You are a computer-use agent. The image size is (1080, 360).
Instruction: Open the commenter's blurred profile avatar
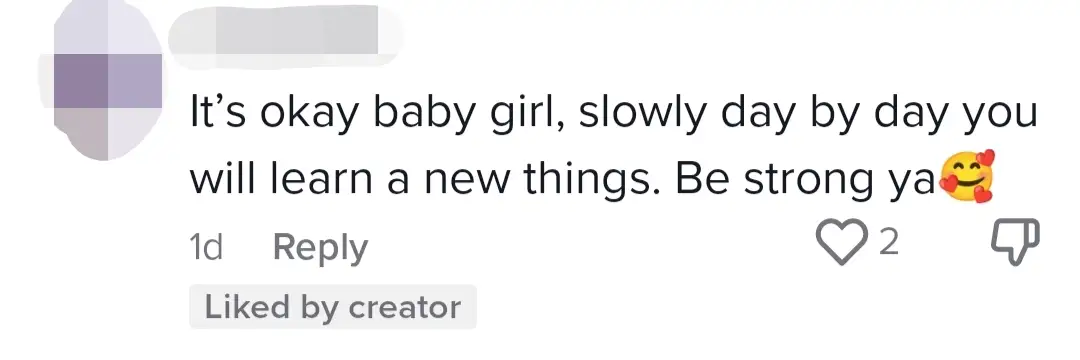coord(108,82)
